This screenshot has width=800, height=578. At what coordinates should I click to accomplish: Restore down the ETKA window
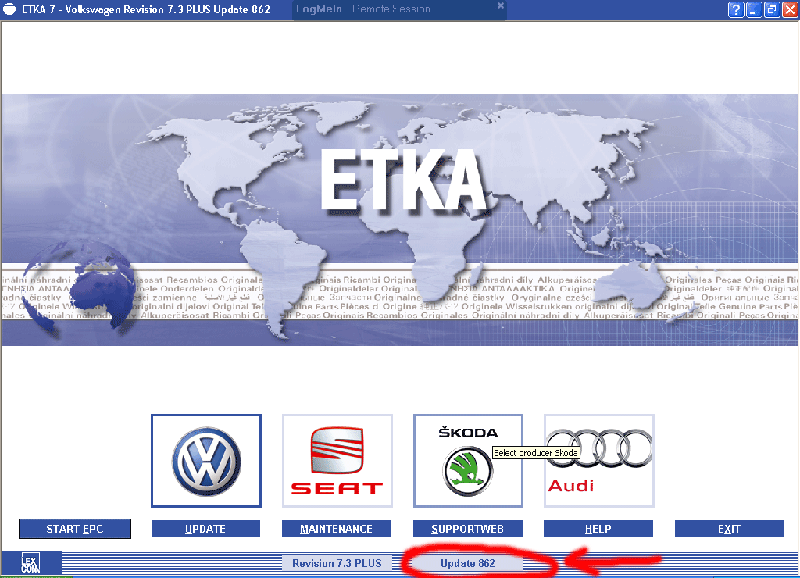point(772,10)
